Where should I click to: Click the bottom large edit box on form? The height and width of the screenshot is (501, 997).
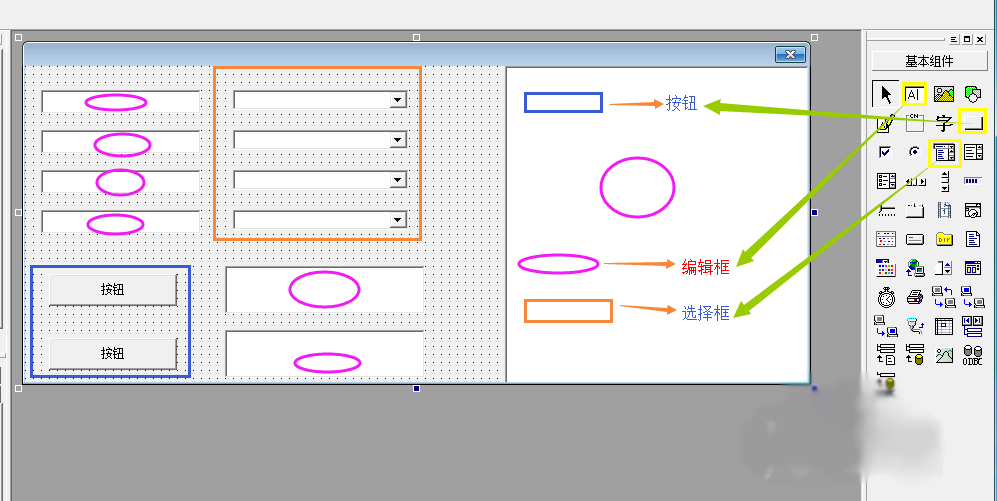(x=325, y=353)
